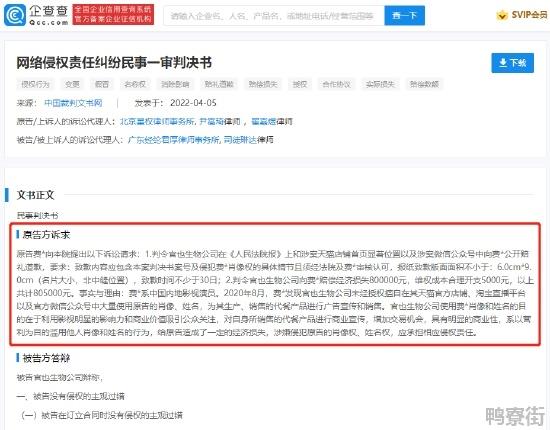
Task: Select the 名称权 tag
Action: coord(135,84)
